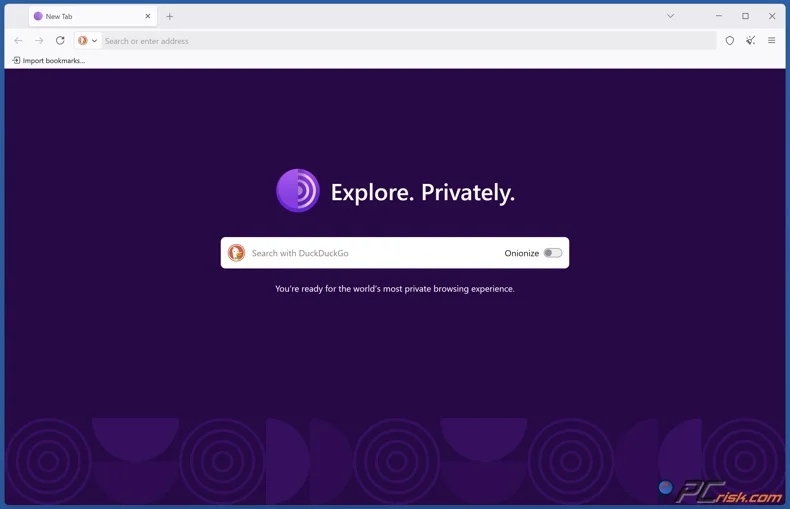The height and width of the screenshot is (509, 790).
Task: Close the New Tab tab
Action: tap(148, 16)
